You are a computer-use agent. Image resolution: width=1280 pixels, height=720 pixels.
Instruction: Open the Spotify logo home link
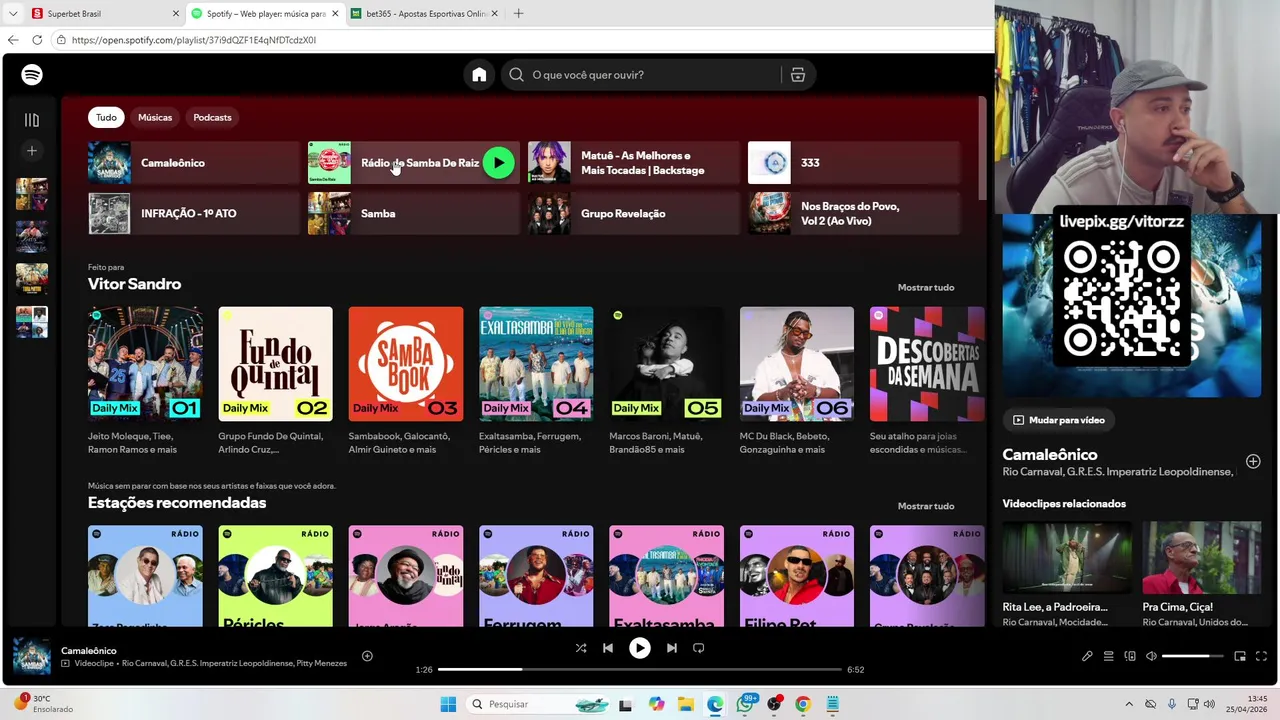(x=32, y=75)
